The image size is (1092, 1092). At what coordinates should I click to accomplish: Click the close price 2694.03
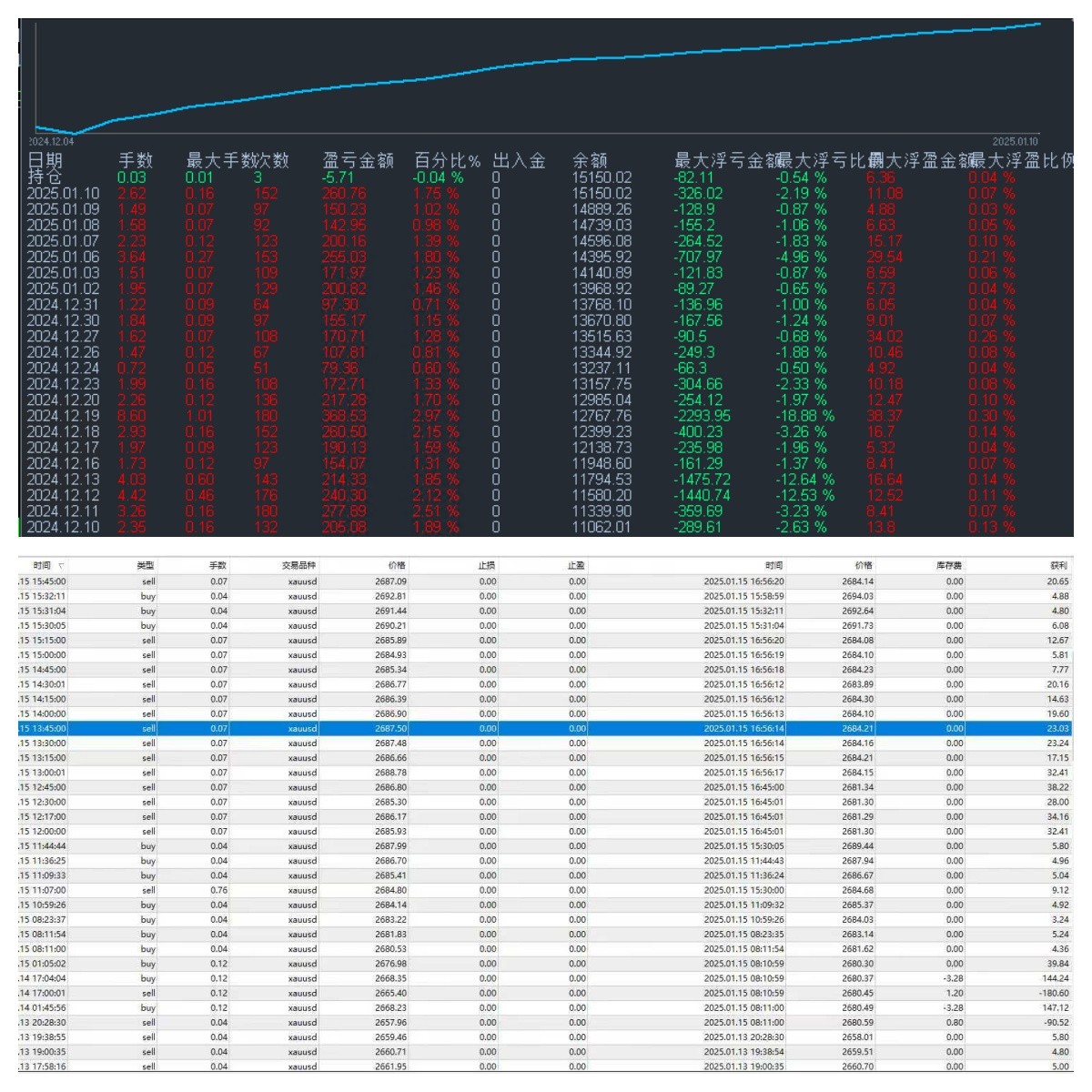(857, 596)
